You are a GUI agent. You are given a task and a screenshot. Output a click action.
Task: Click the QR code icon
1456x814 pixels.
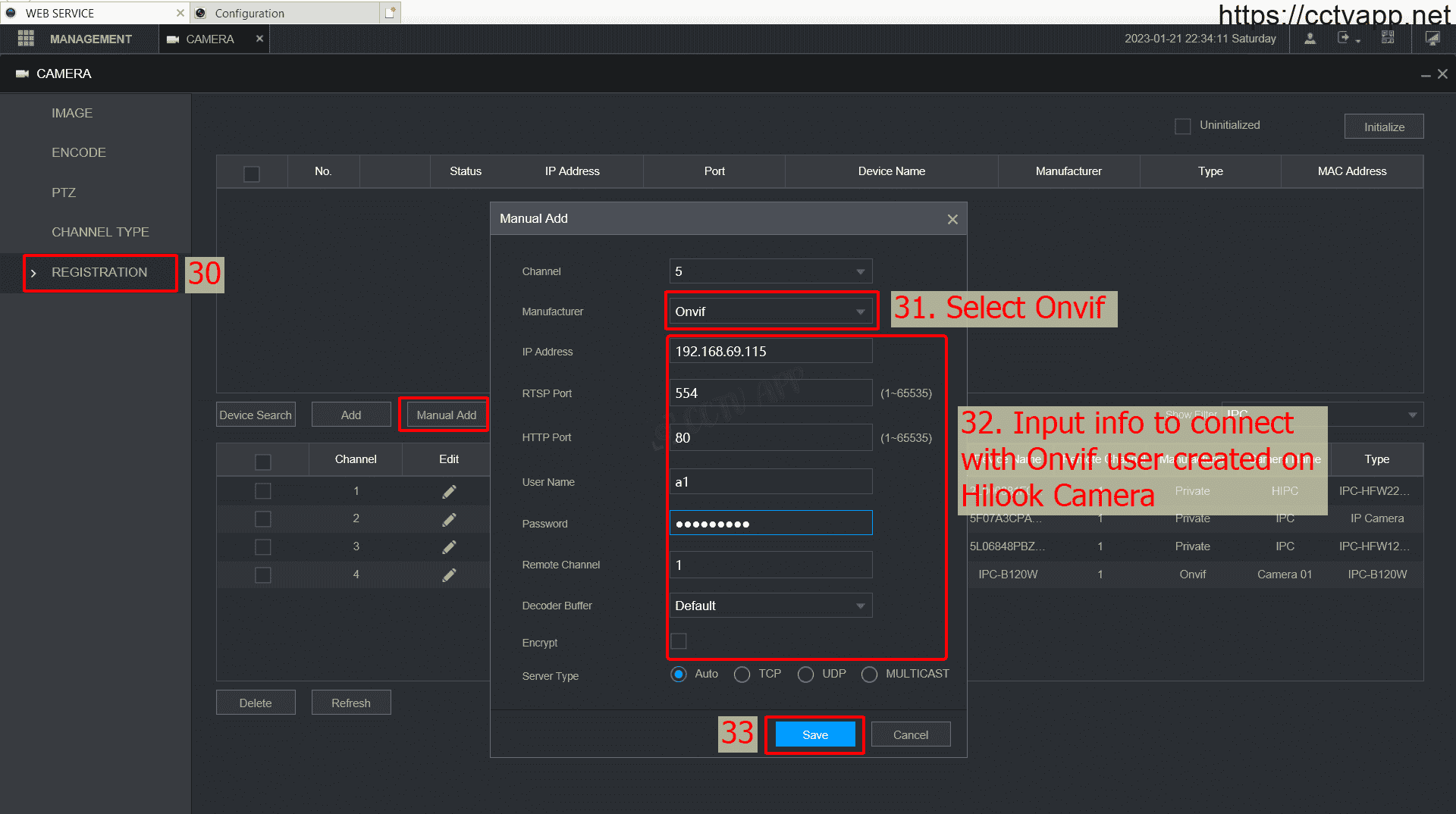coord(1388,38)
